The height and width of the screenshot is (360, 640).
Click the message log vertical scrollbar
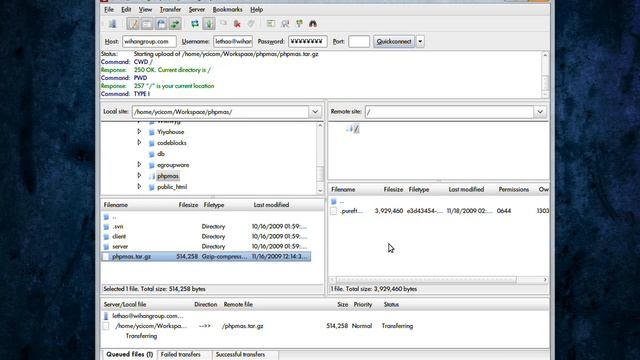545,75
